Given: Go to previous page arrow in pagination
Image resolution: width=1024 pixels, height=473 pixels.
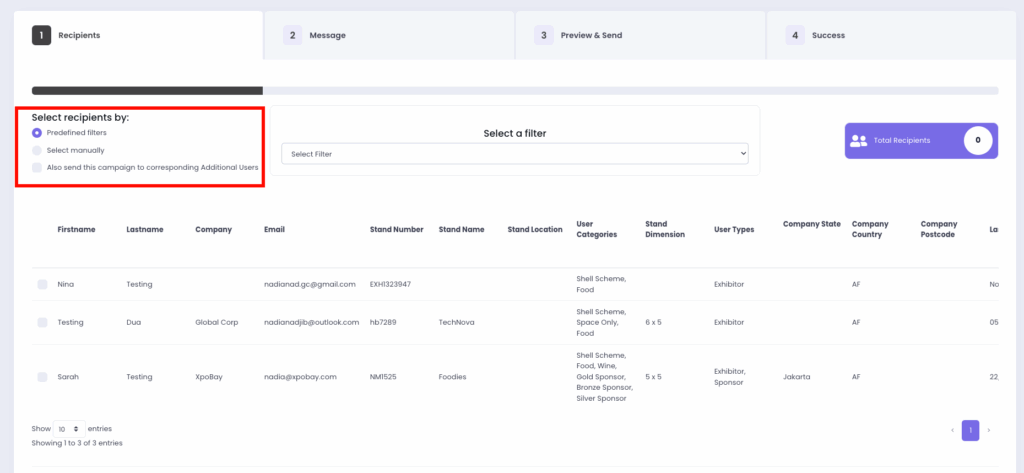Looking at the screenshot, I should coord(952,430).
